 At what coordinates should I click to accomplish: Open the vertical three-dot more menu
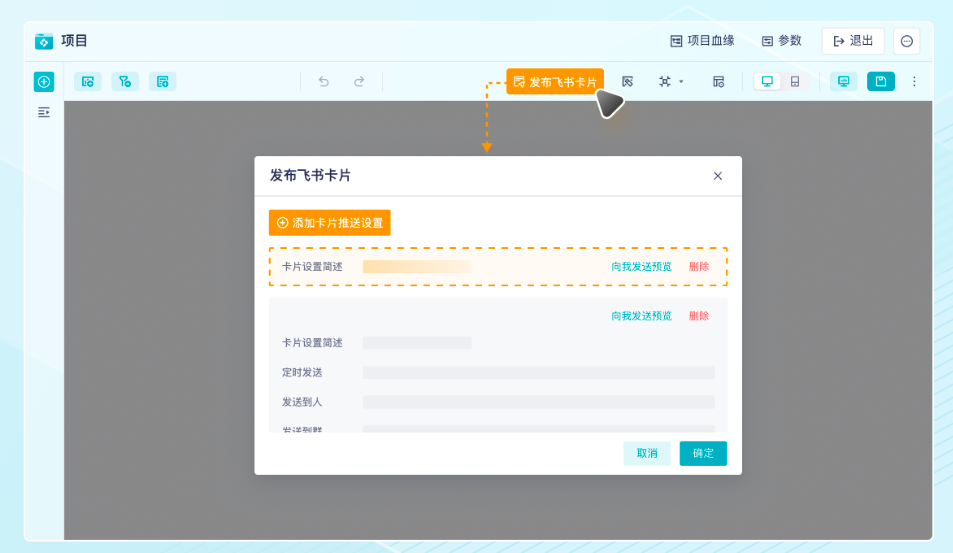(x=914, y=81)
